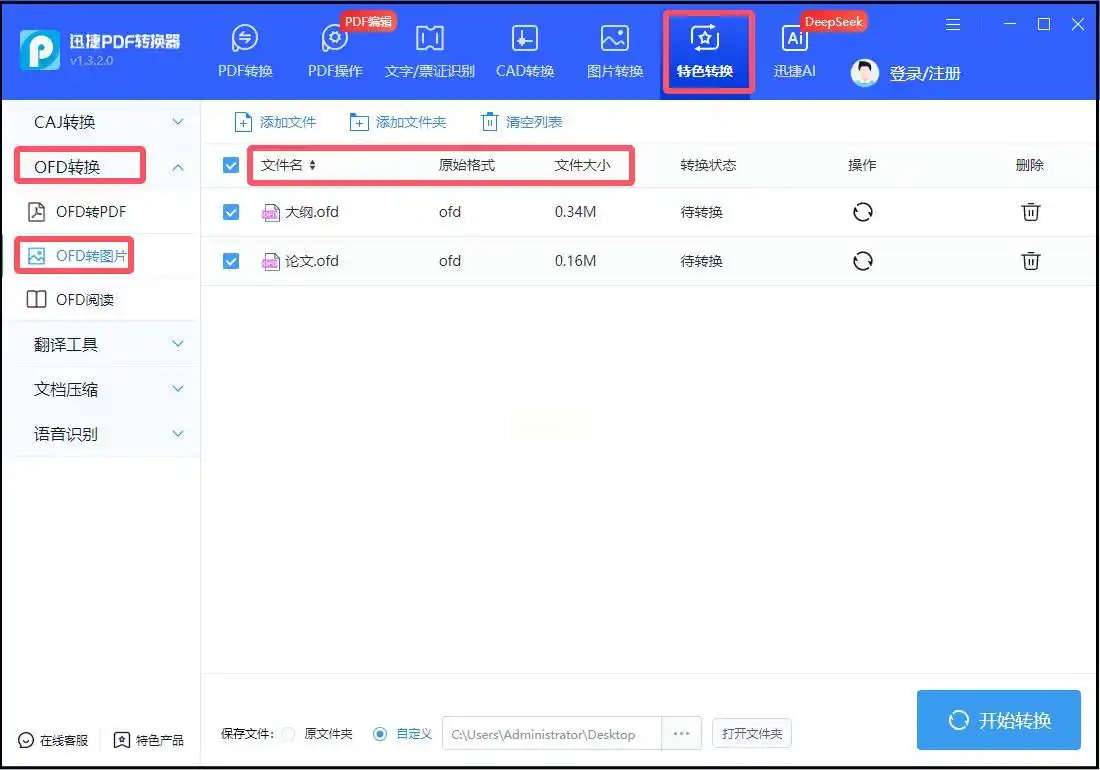
Task: Click the 开始转换 button
Action: pyautogui.click(x=998, y=720)
